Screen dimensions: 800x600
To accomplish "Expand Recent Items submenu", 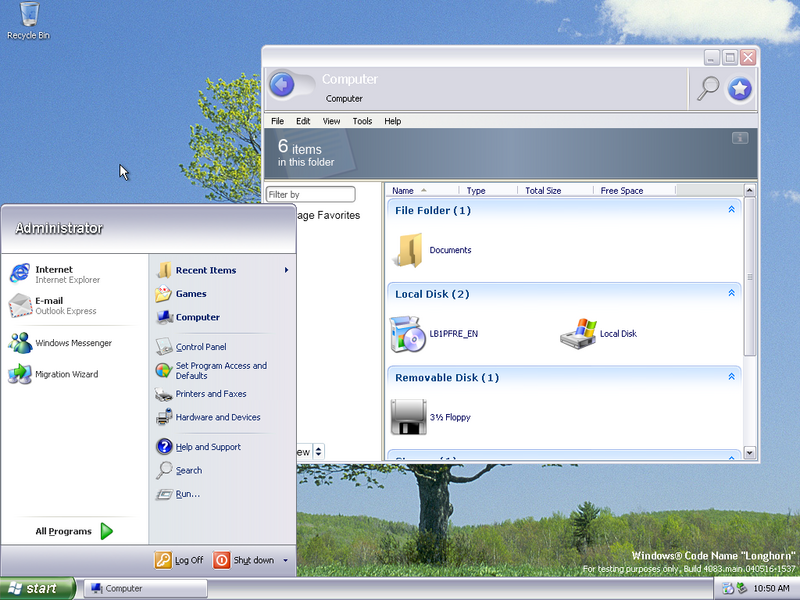I will tap(286, 270).
